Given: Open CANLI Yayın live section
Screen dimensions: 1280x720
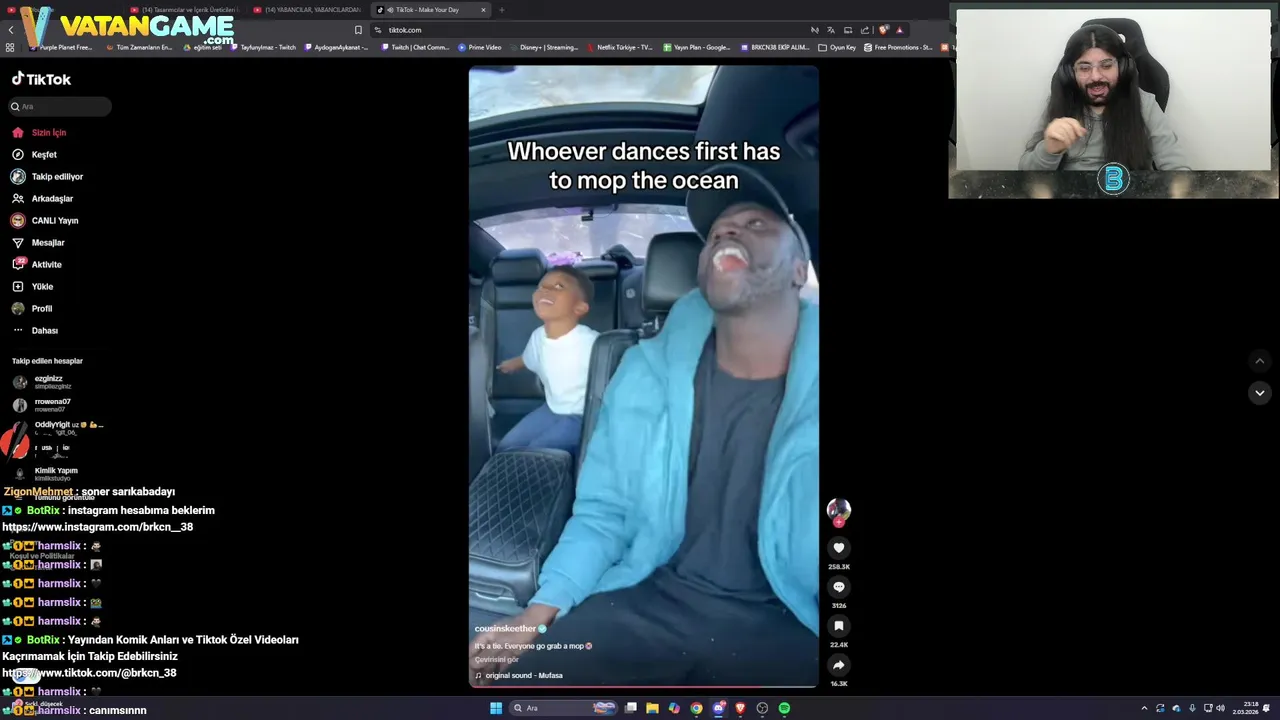Looking at the screenshot, I should (44, 220).
